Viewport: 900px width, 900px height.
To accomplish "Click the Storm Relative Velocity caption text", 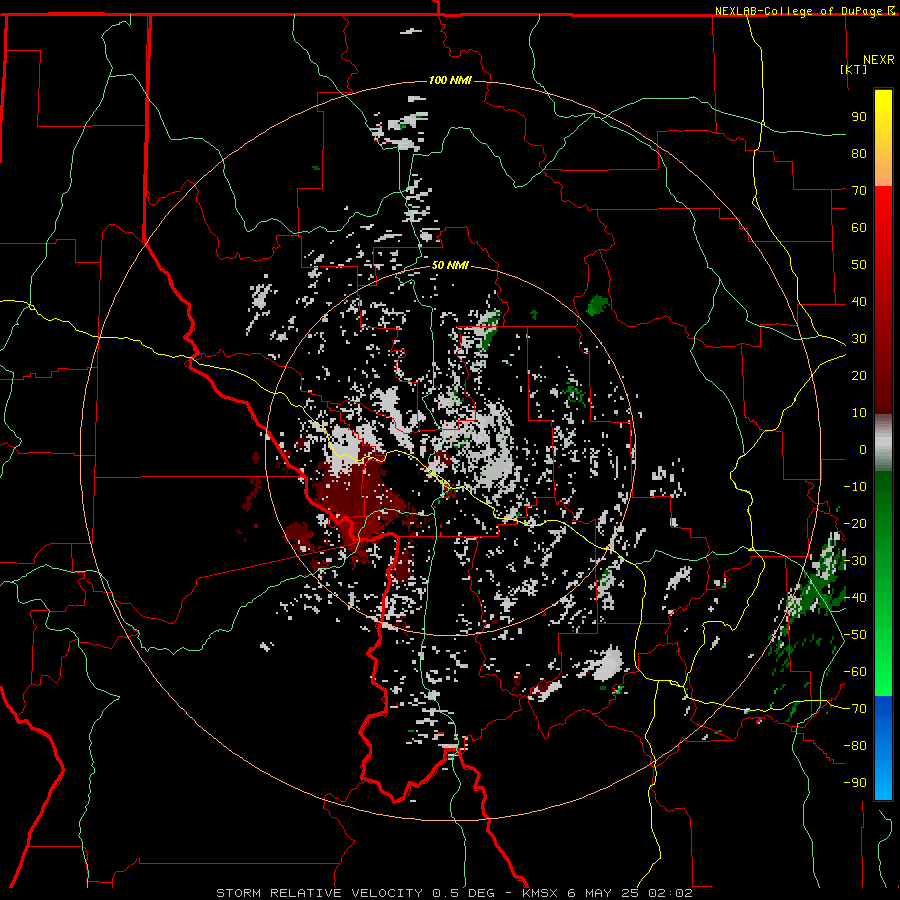I will click(454, 893).
